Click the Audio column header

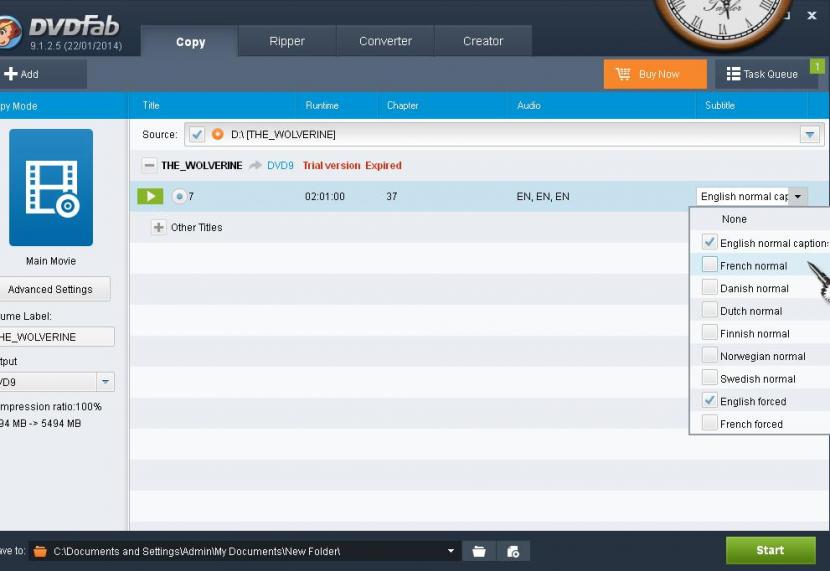529,105
